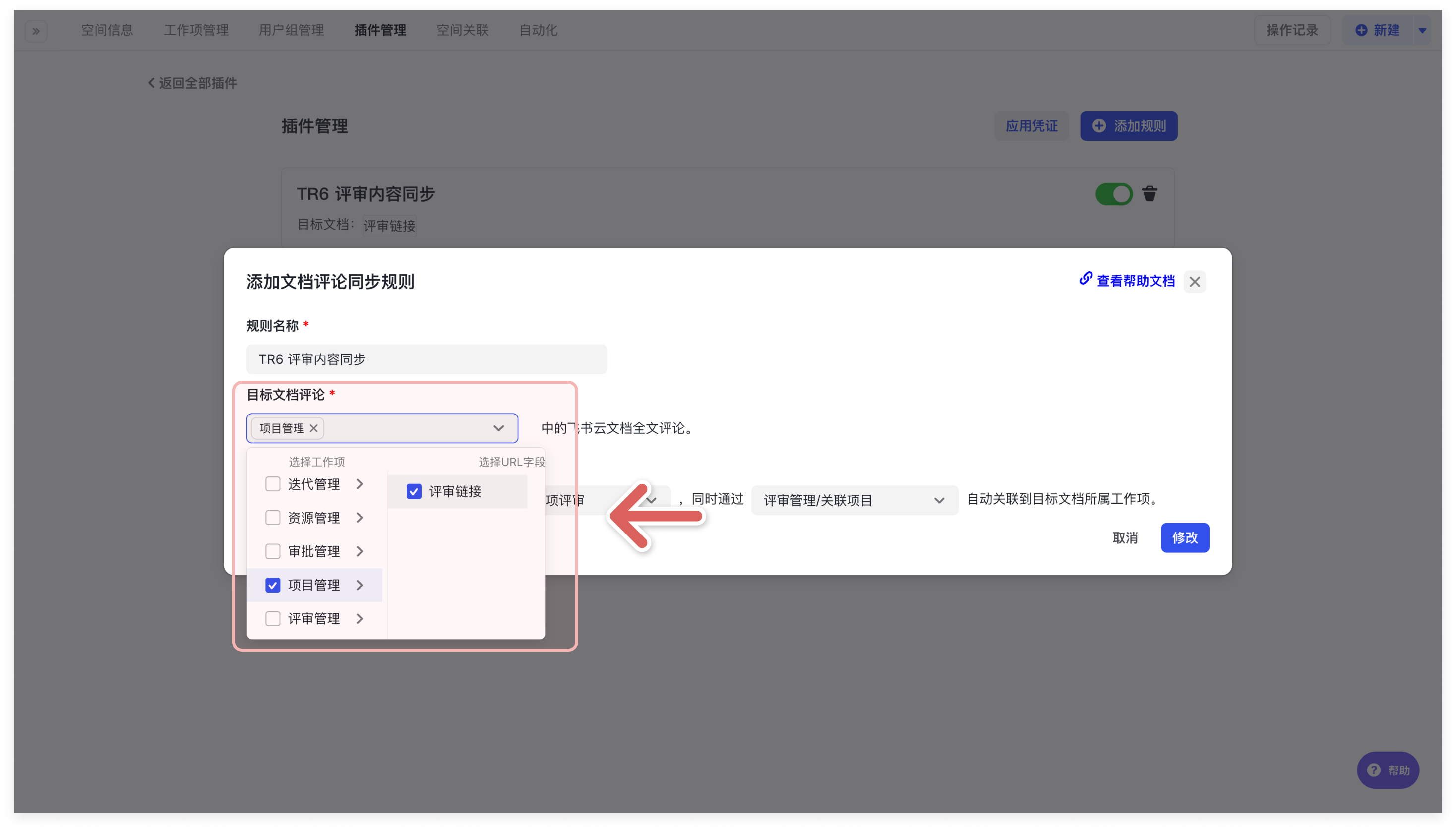Check the 资源管理 checkbox
Screen dimensions: 1456x831
(x=273, y=518)
